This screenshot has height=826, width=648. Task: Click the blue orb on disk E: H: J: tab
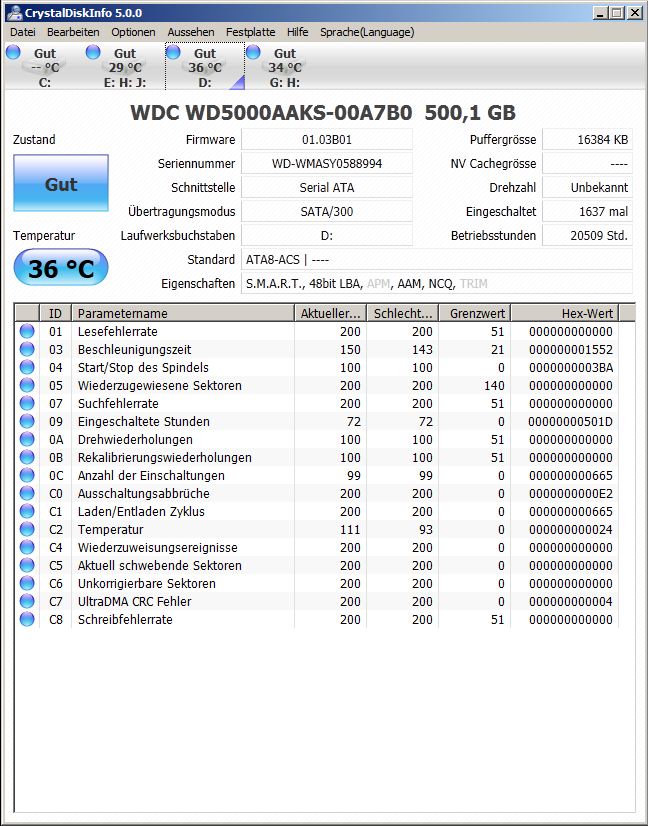[x=93, y=52]
